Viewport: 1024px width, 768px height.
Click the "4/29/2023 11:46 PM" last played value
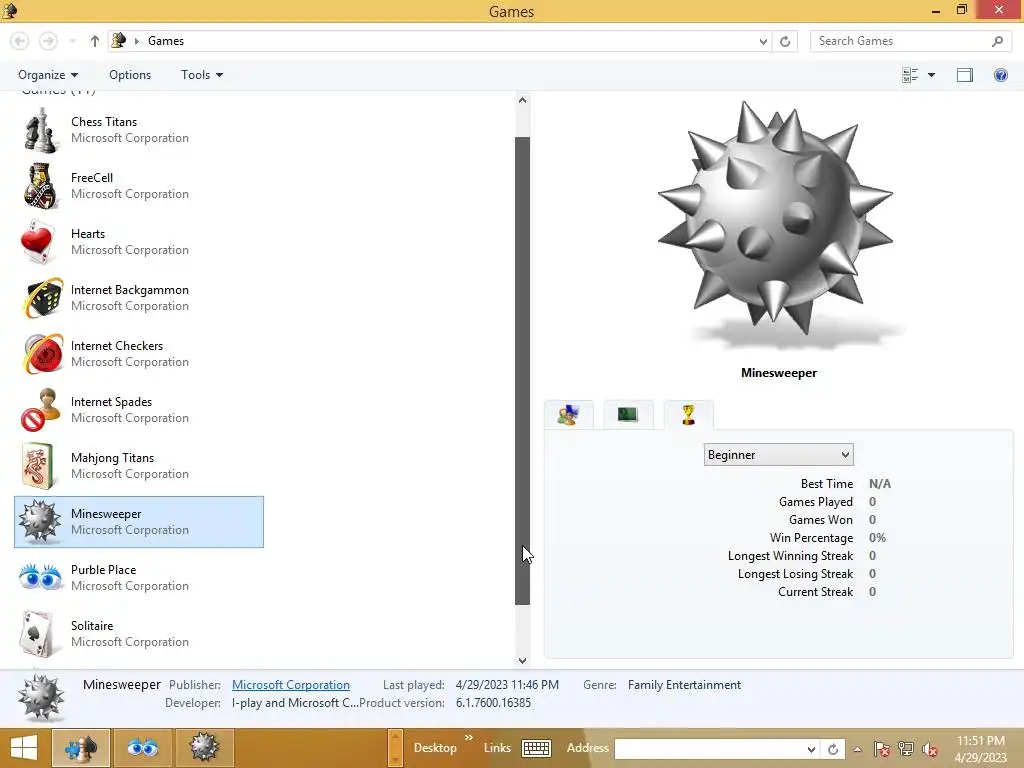[x=507, y=685]
